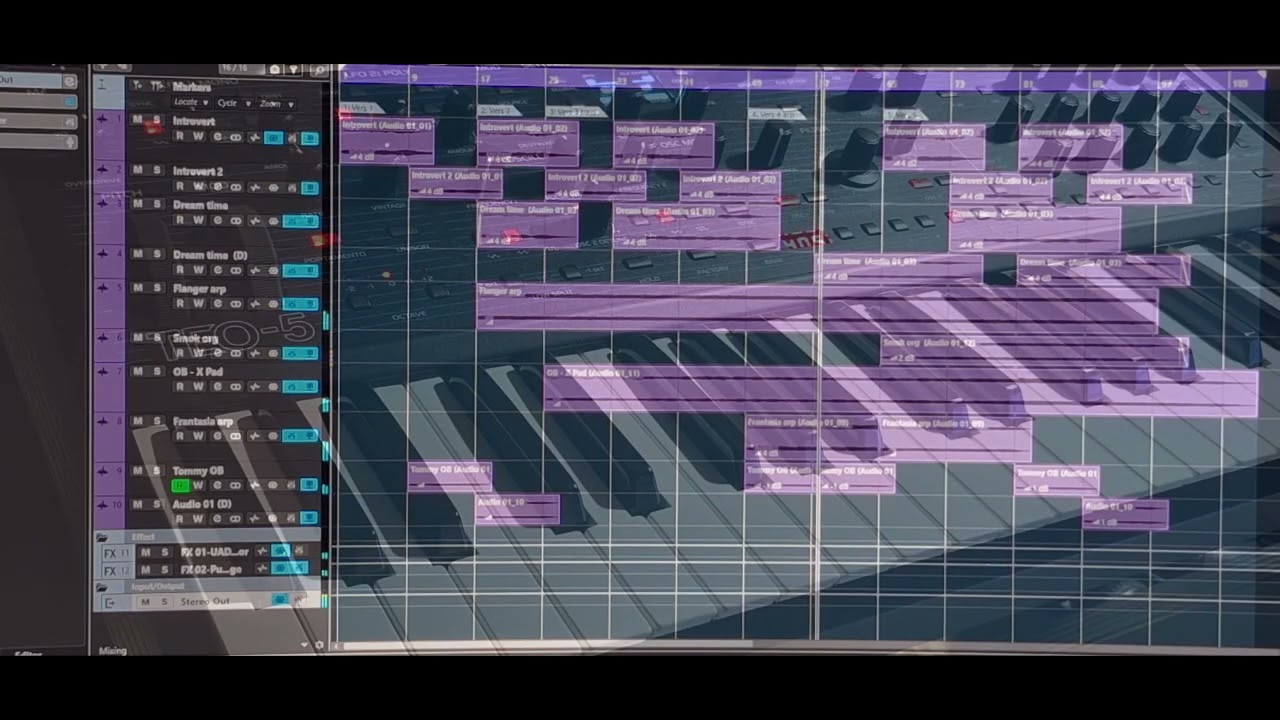
Task: Open edit channel settings for Tommy OB track
Action: pyautogui.click(x=217, y=486)
